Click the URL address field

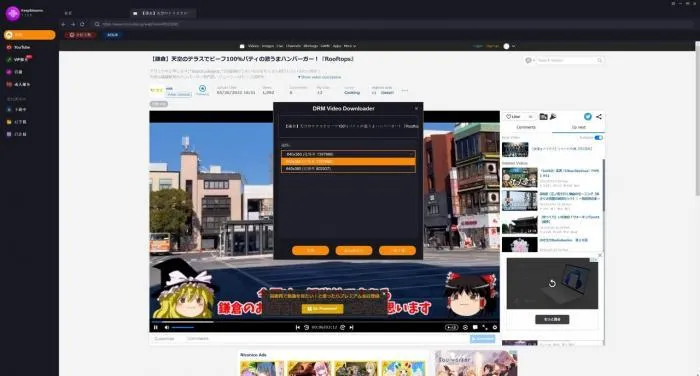(393, 24)
